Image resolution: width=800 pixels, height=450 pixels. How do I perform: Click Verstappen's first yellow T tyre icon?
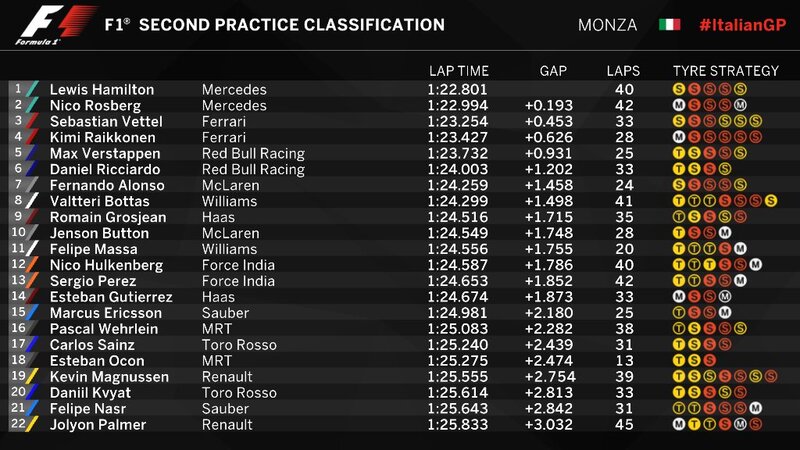[679, 153]
